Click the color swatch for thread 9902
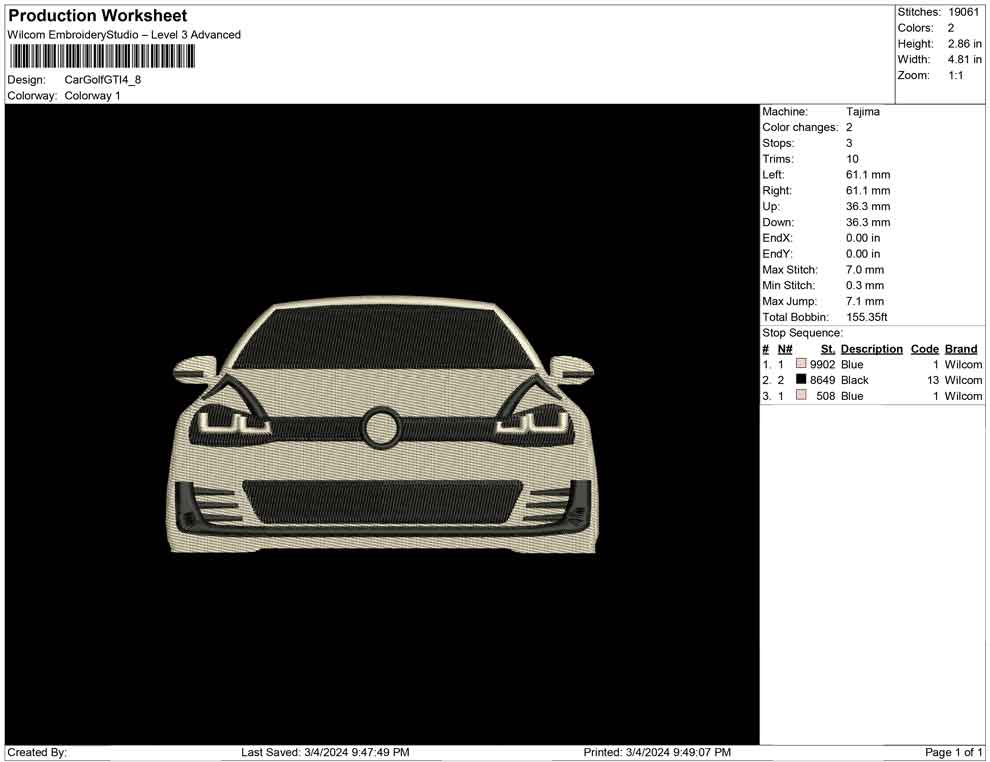 point(801,365)
